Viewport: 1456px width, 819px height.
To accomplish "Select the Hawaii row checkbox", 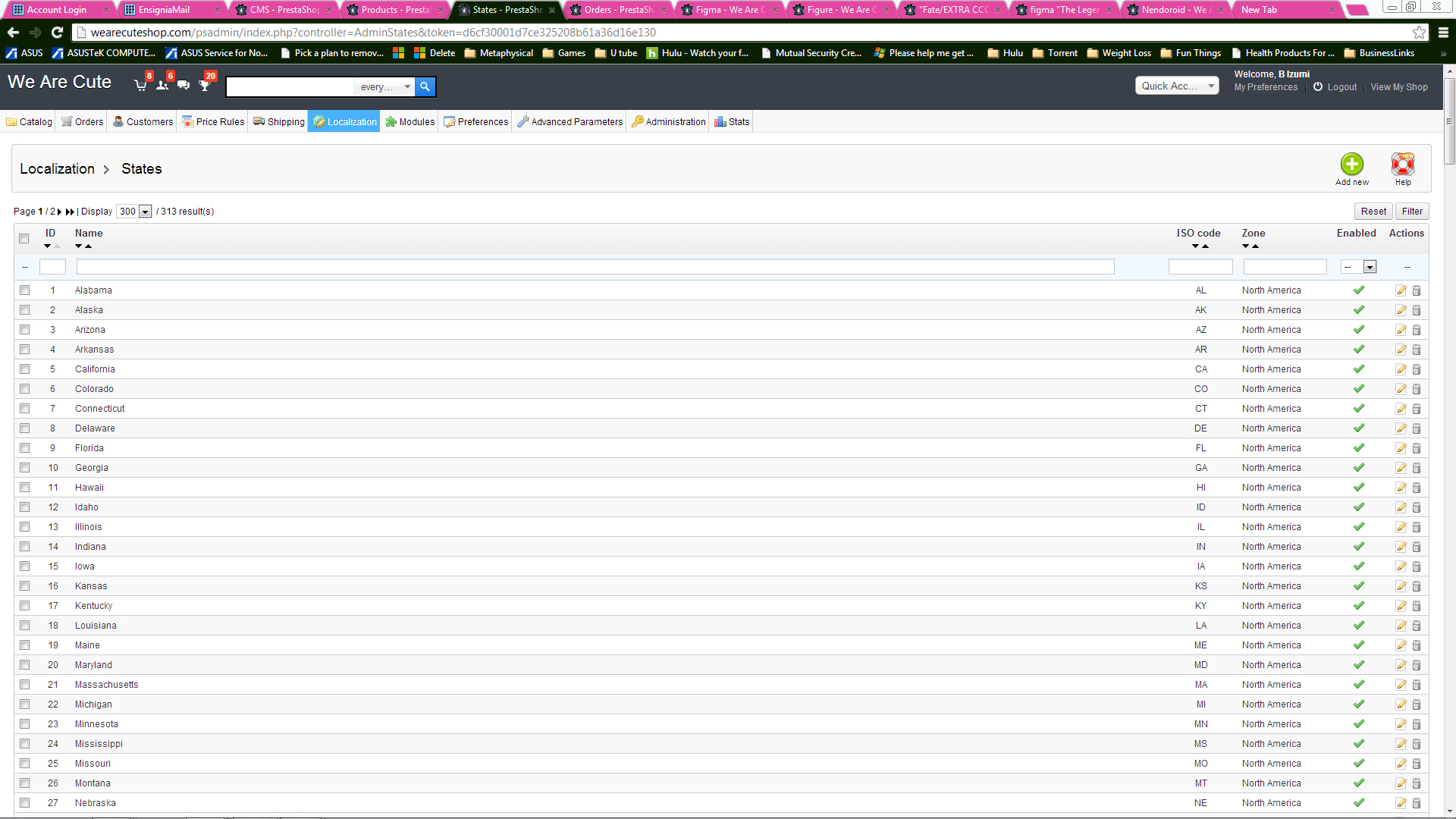I will point(24,488).
